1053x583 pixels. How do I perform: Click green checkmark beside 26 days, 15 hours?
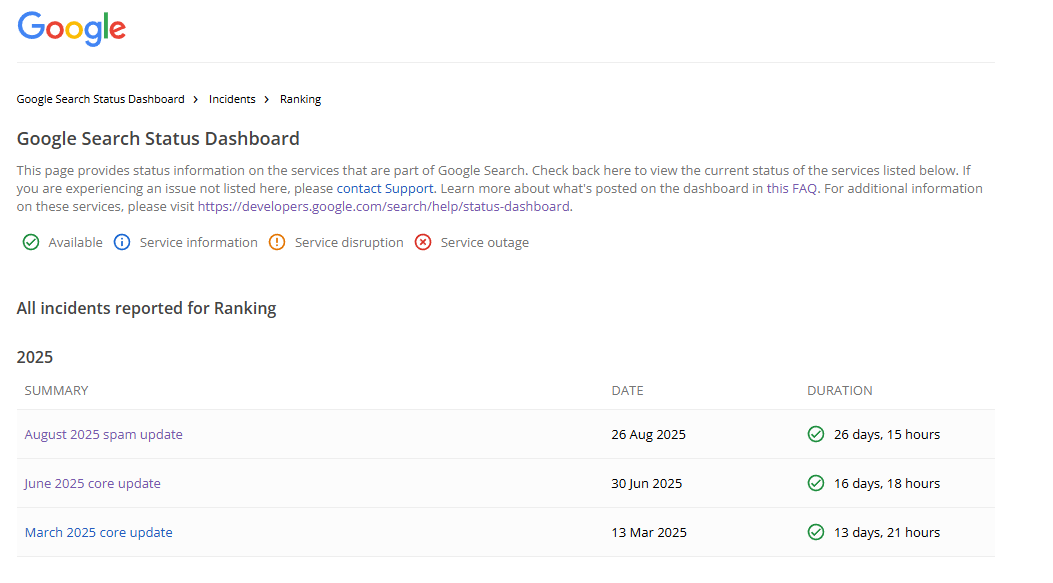816,434
